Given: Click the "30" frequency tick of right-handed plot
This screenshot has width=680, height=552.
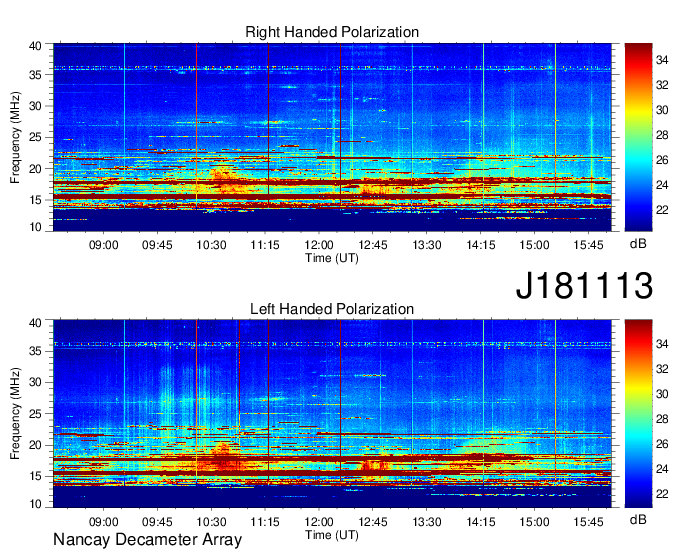Looking at the screenshot, I should [x=35, y=106].
